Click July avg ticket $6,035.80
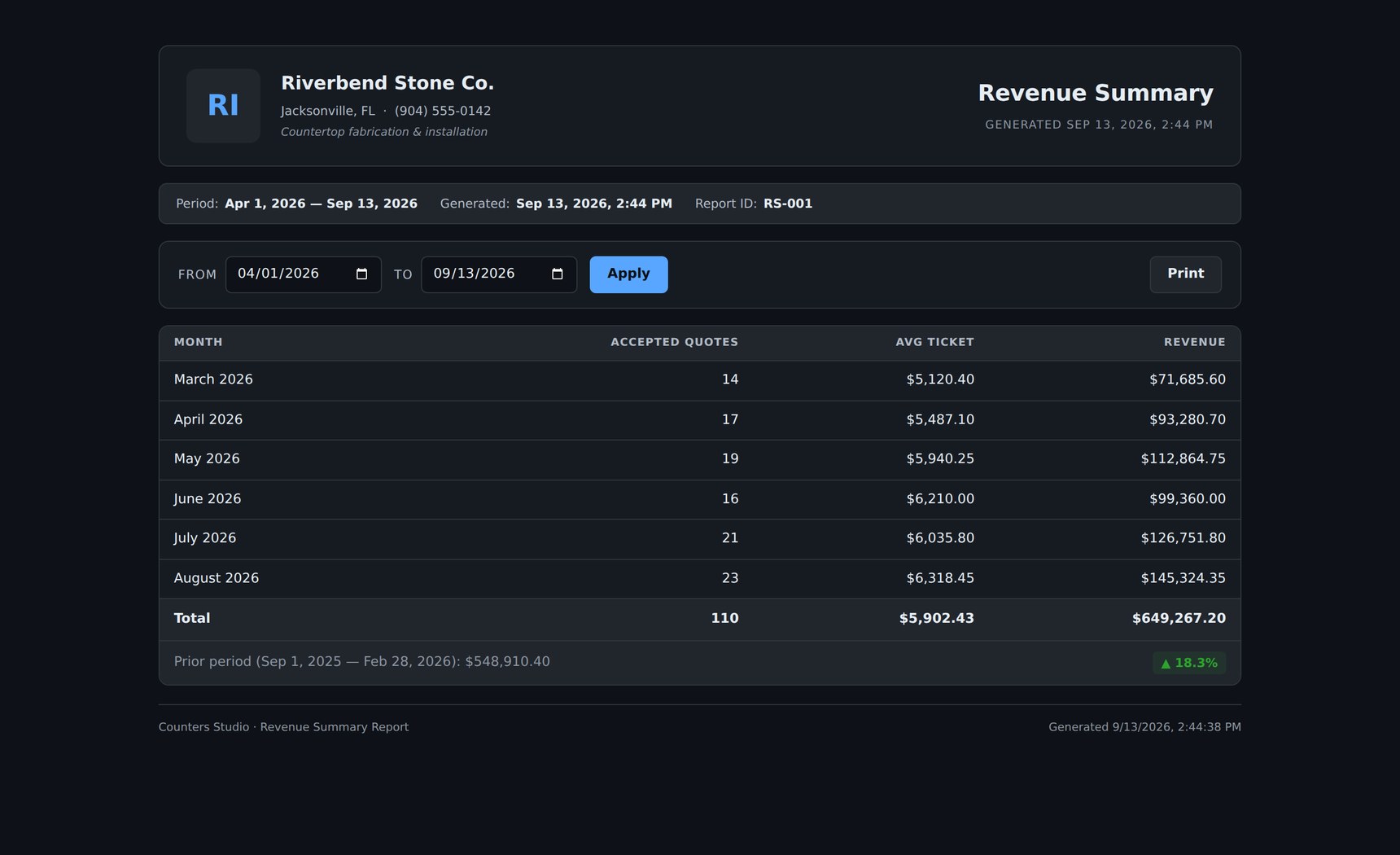This screenshot has height=855, width=1400. [x=940, y=538]
